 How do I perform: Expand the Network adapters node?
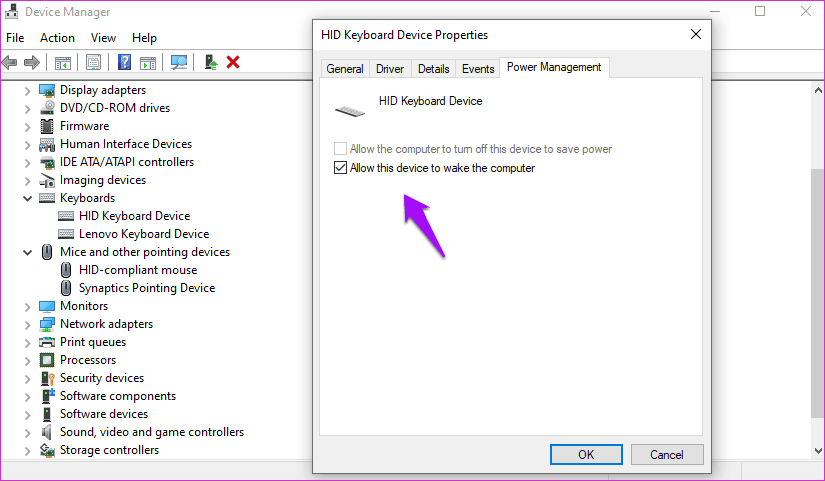[x=27, y=325]
